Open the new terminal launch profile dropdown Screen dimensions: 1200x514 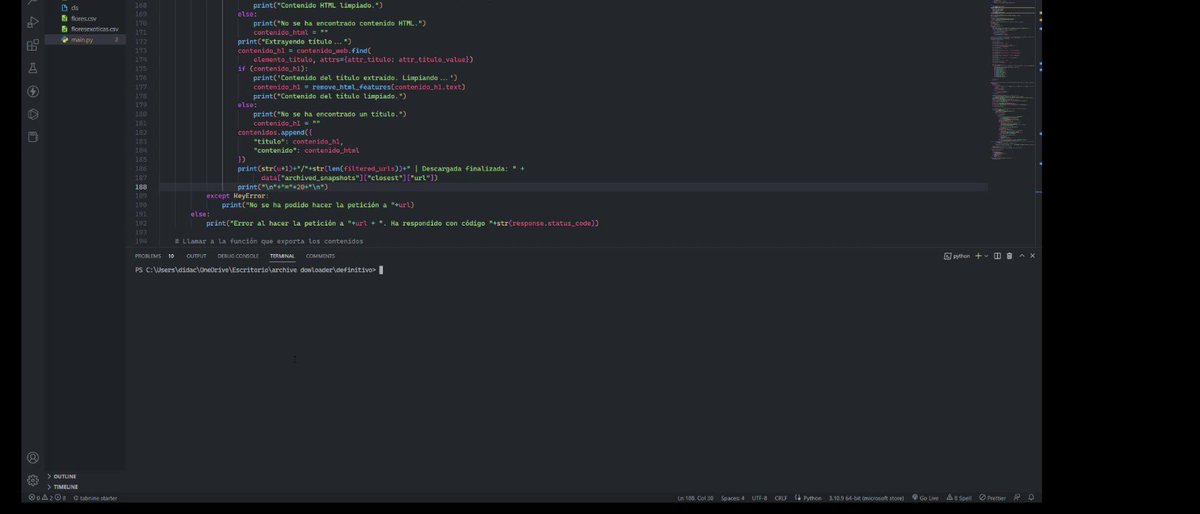pos(986,256)
